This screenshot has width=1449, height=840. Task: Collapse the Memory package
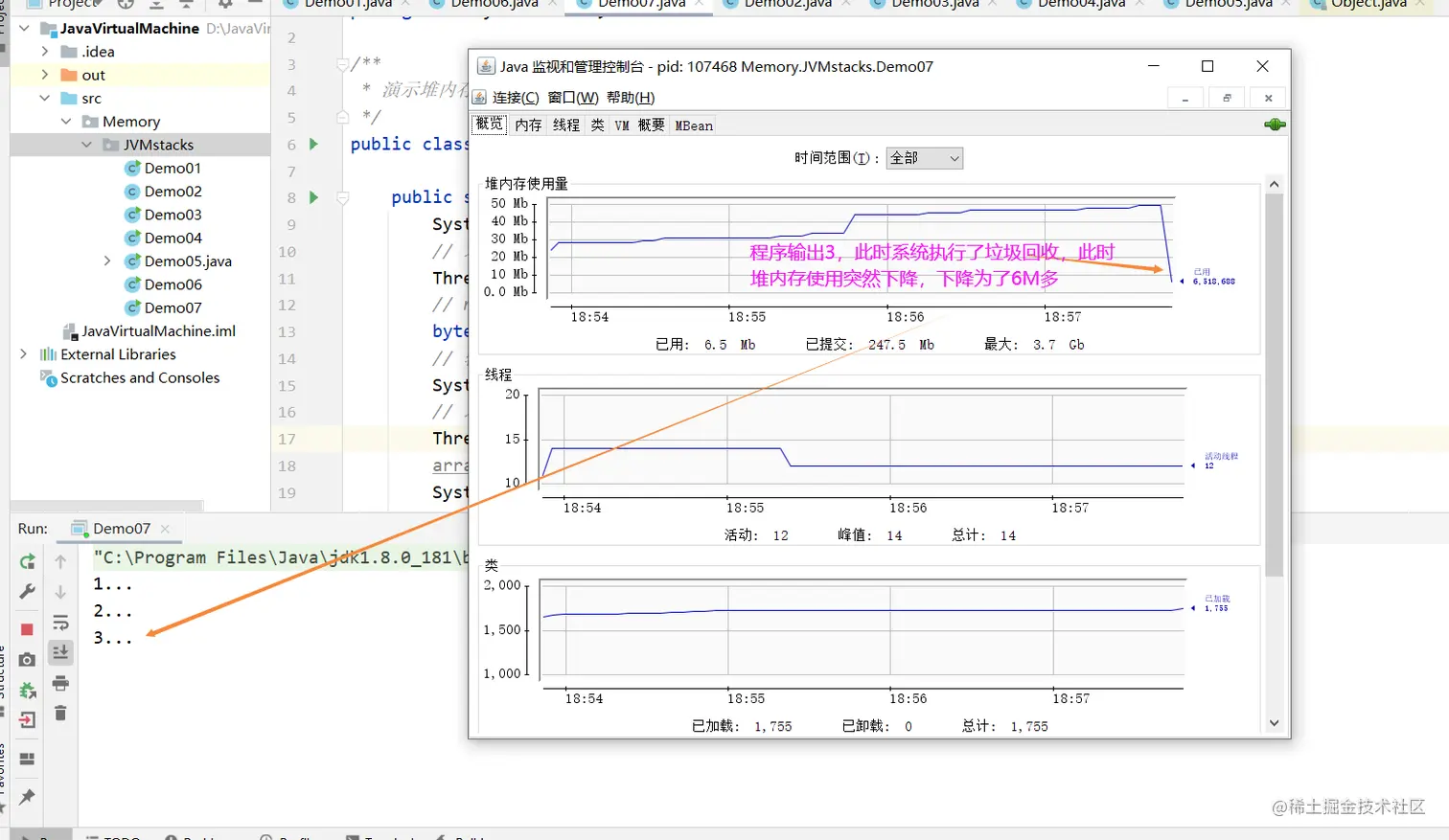pos(66,121)
